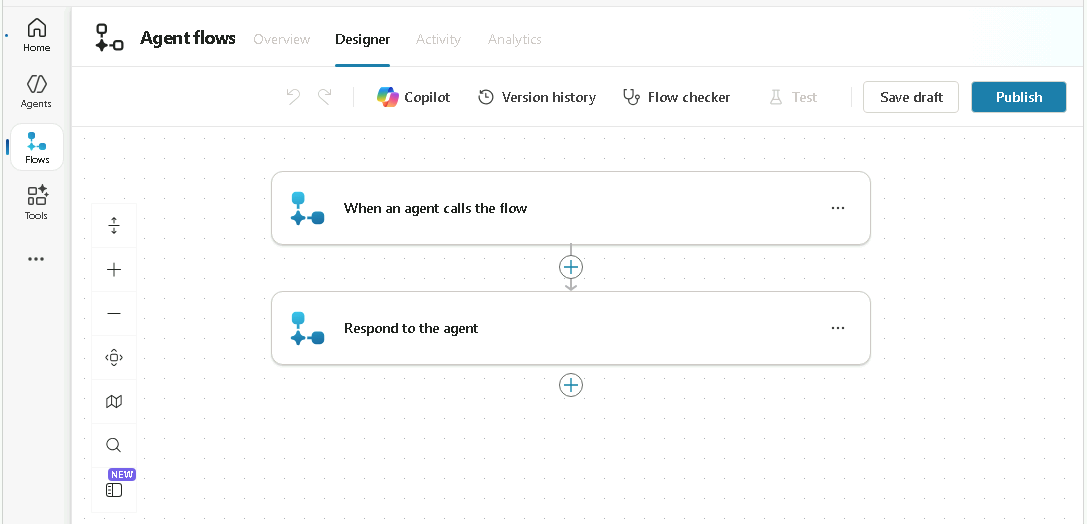Collapse or expand all actions on canvas
Viewport: 1087px width, 524px height.
tap(114, 225)
